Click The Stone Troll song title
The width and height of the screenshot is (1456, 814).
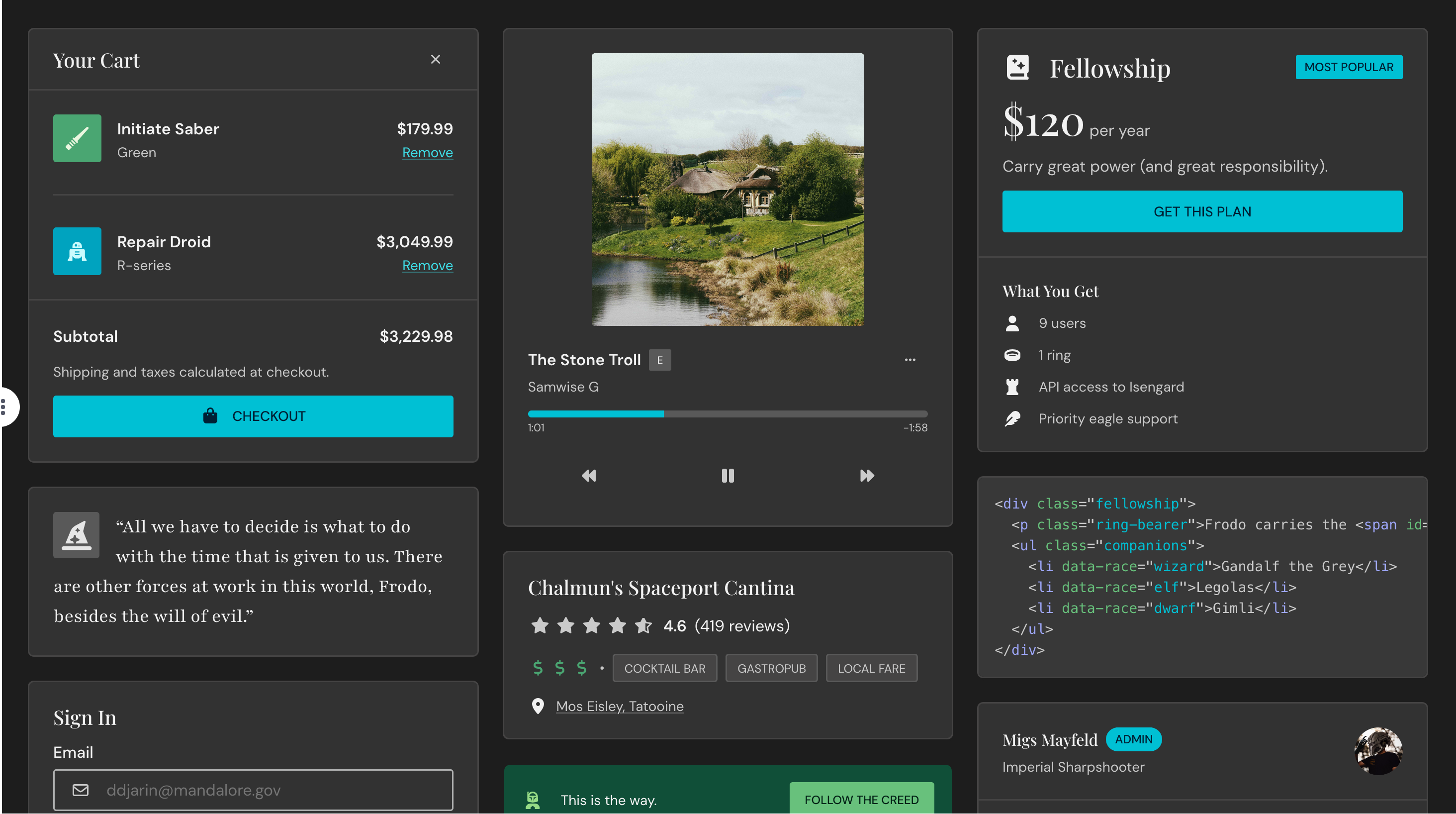tap(584, 360)
